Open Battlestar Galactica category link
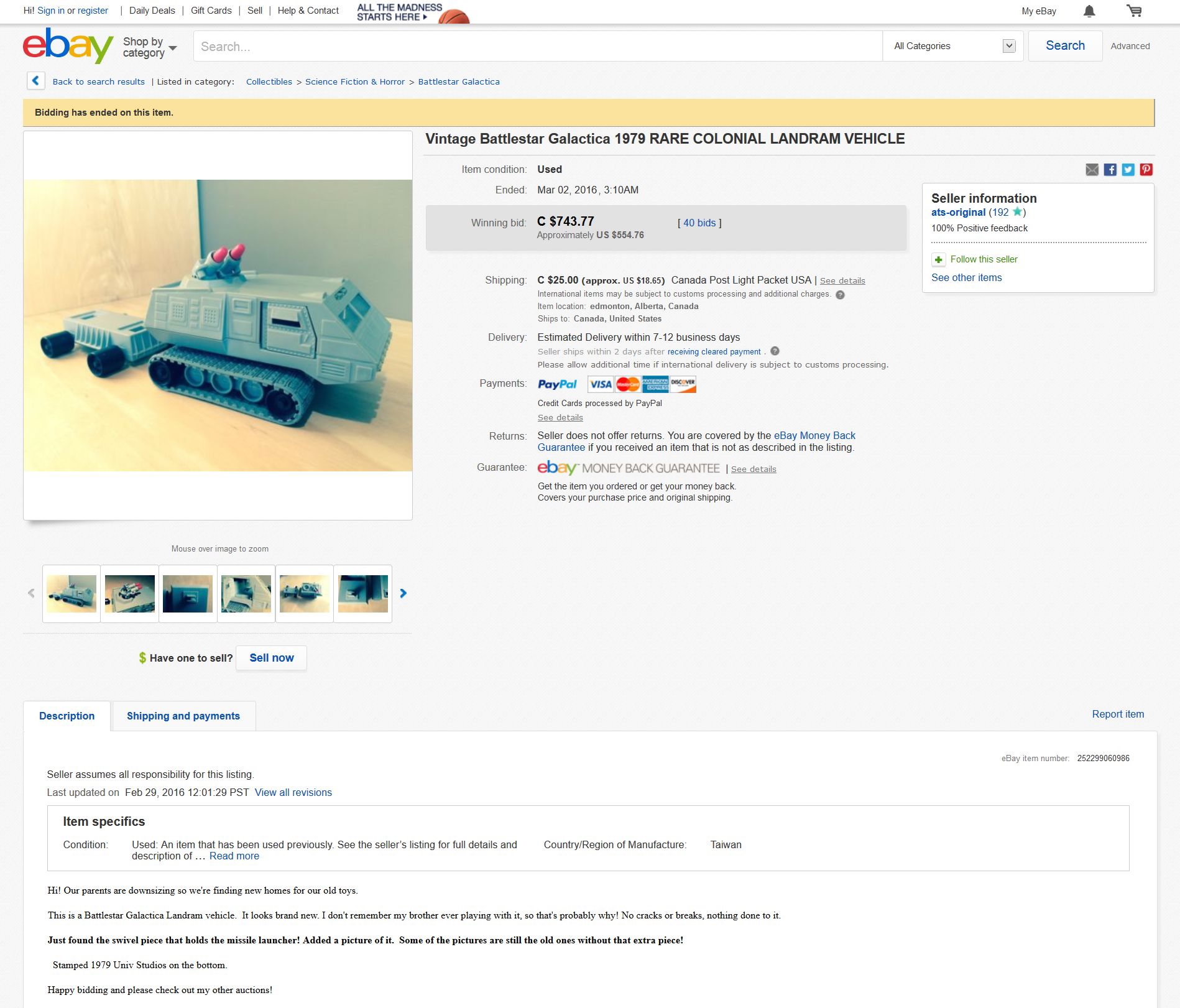Image resolution: width=1180 pixels, height=1008 pixels. [x=459, y=81]
